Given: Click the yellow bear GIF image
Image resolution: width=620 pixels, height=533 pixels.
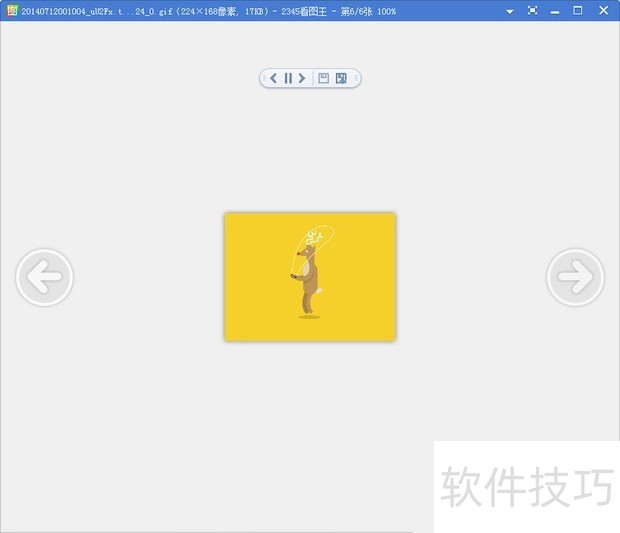Looking at the screenshot, I should point(310,276).
